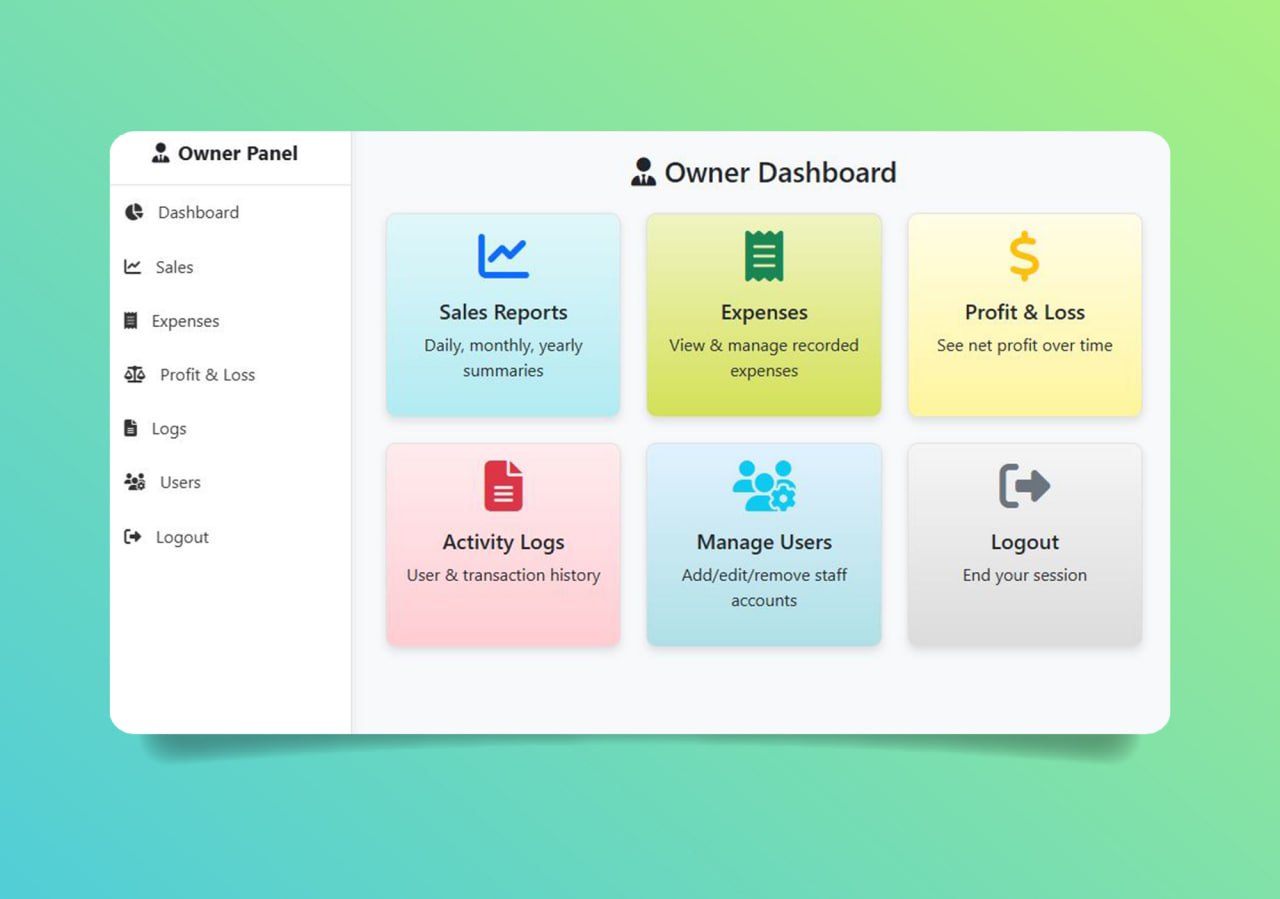
Task: Click the Owner Dashboard title icon
Action: 643,171
